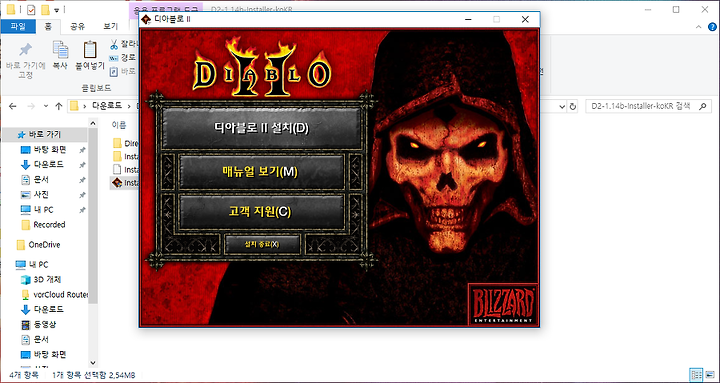The width and height of the screenshot is (720, 383).
Task: Open 3D 개체 under 내 PC
Action: point(47,280)
